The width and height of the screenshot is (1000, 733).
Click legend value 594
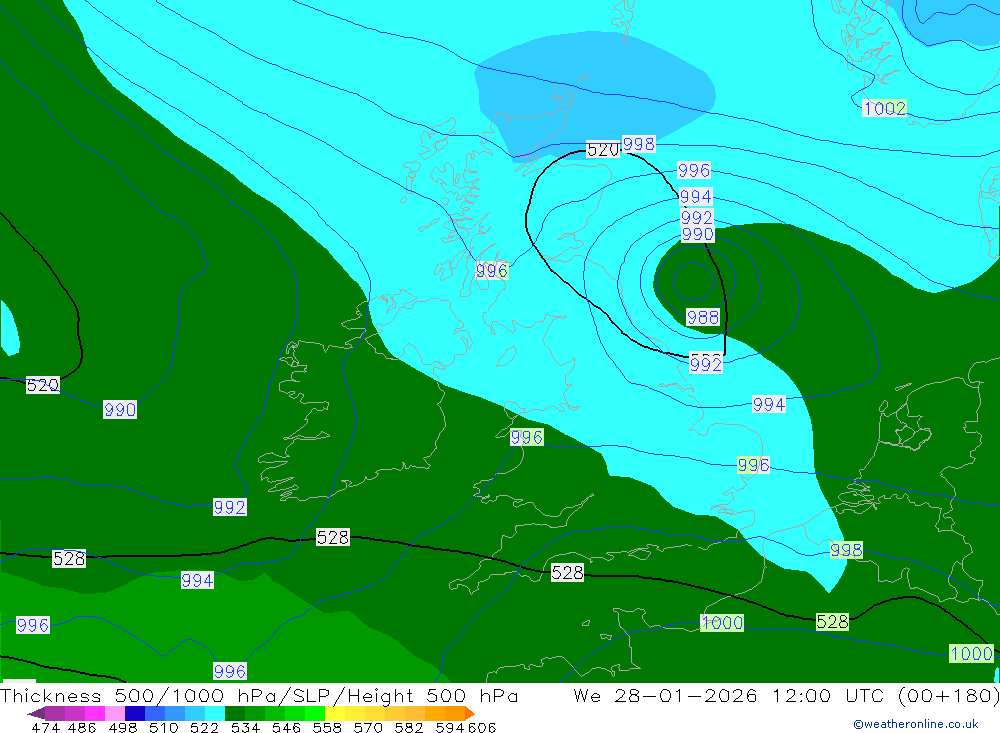pos(449,728)
